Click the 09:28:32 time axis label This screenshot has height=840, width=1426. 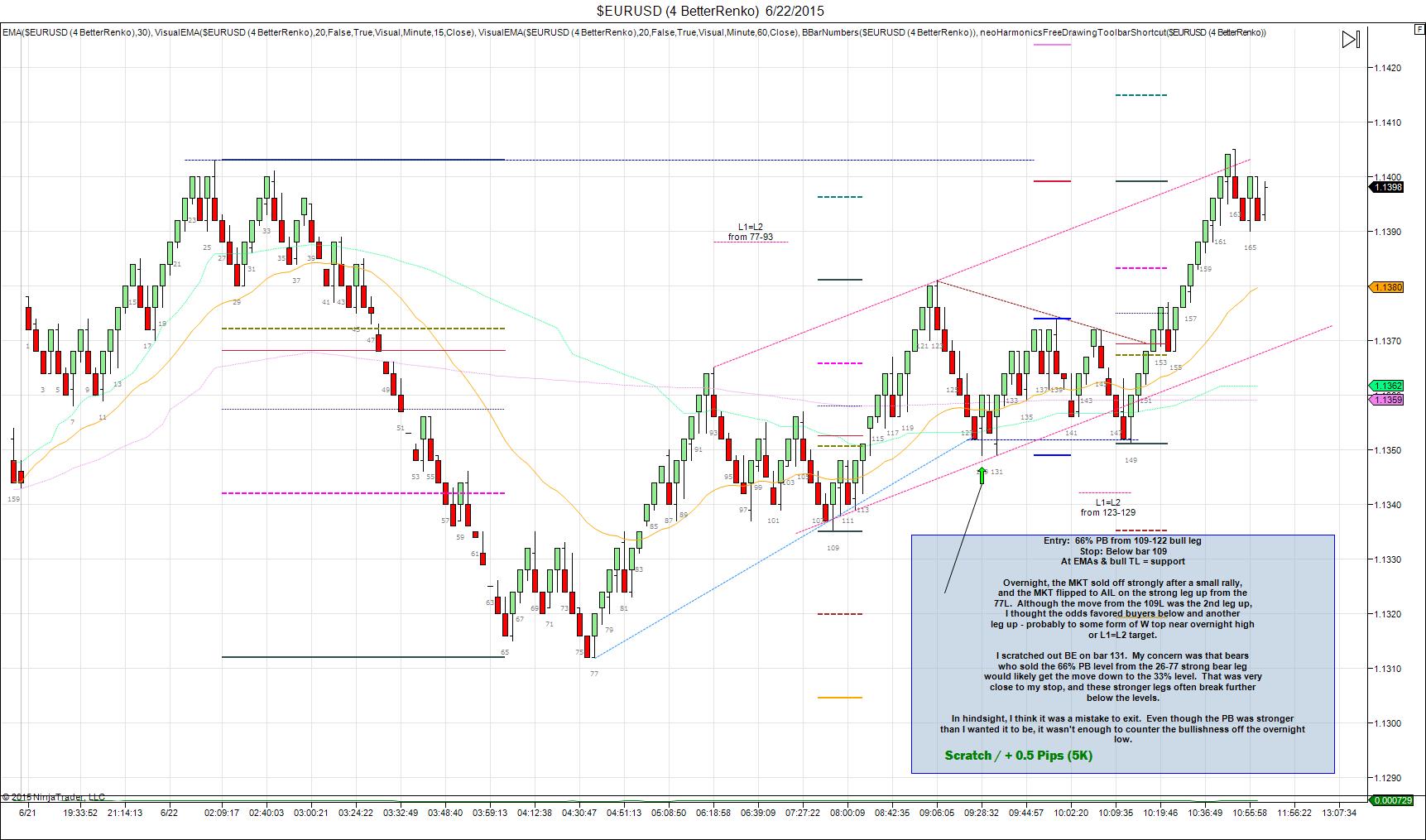click(982, 813)
